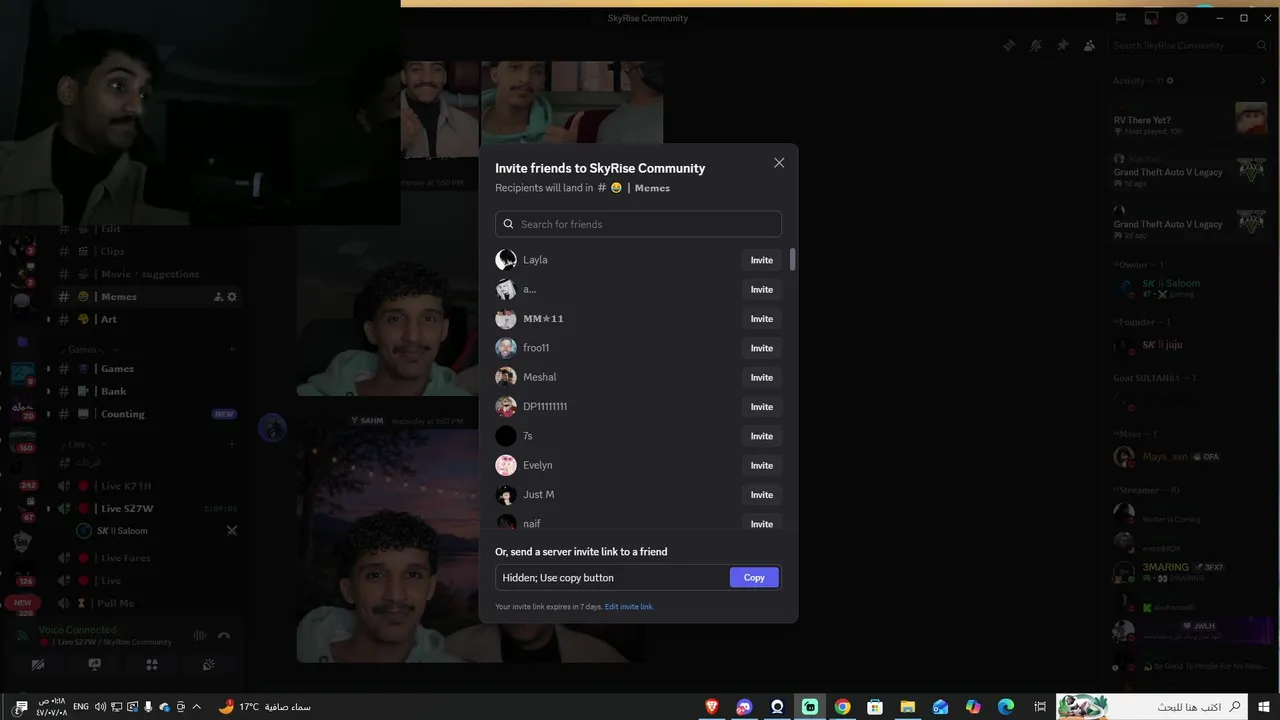This screenshot has width=1280, height=720.
Task: Disconnect from voice call icon
Action: [224, 636]
